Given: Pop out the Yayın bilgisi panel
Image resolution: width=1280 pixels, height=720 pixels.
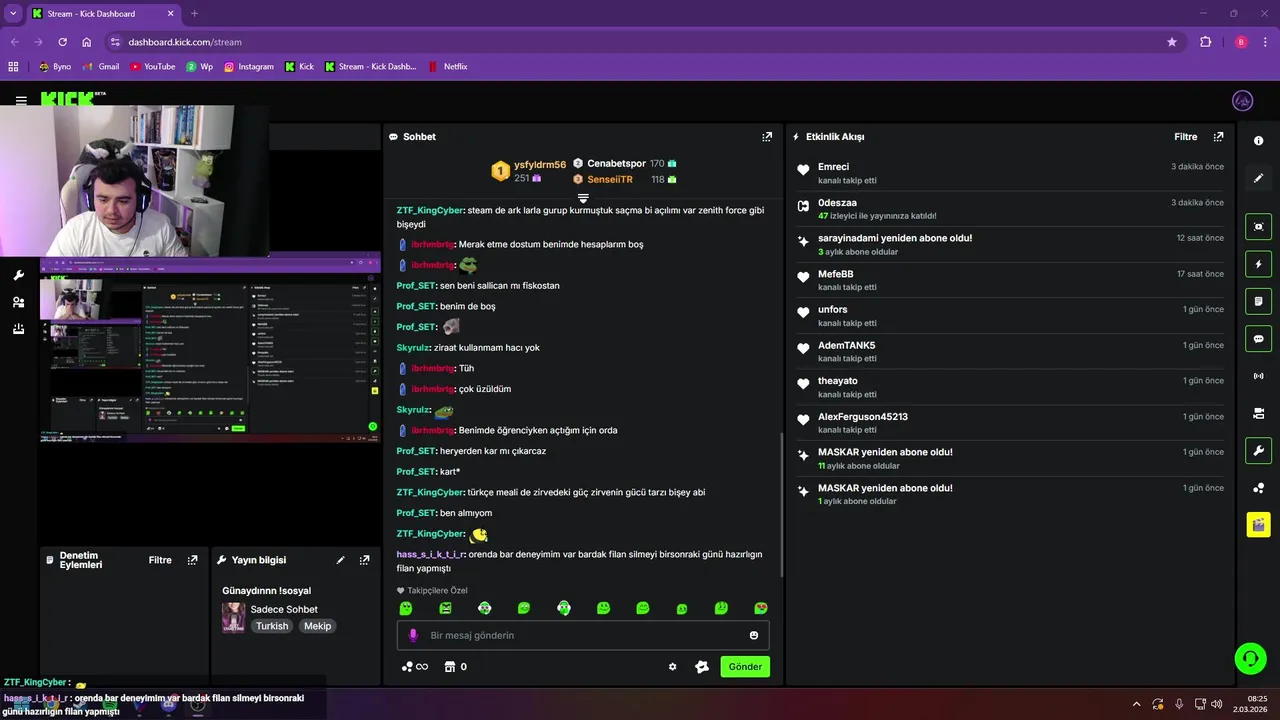Looking at the screenshot, I should [364, 560].
